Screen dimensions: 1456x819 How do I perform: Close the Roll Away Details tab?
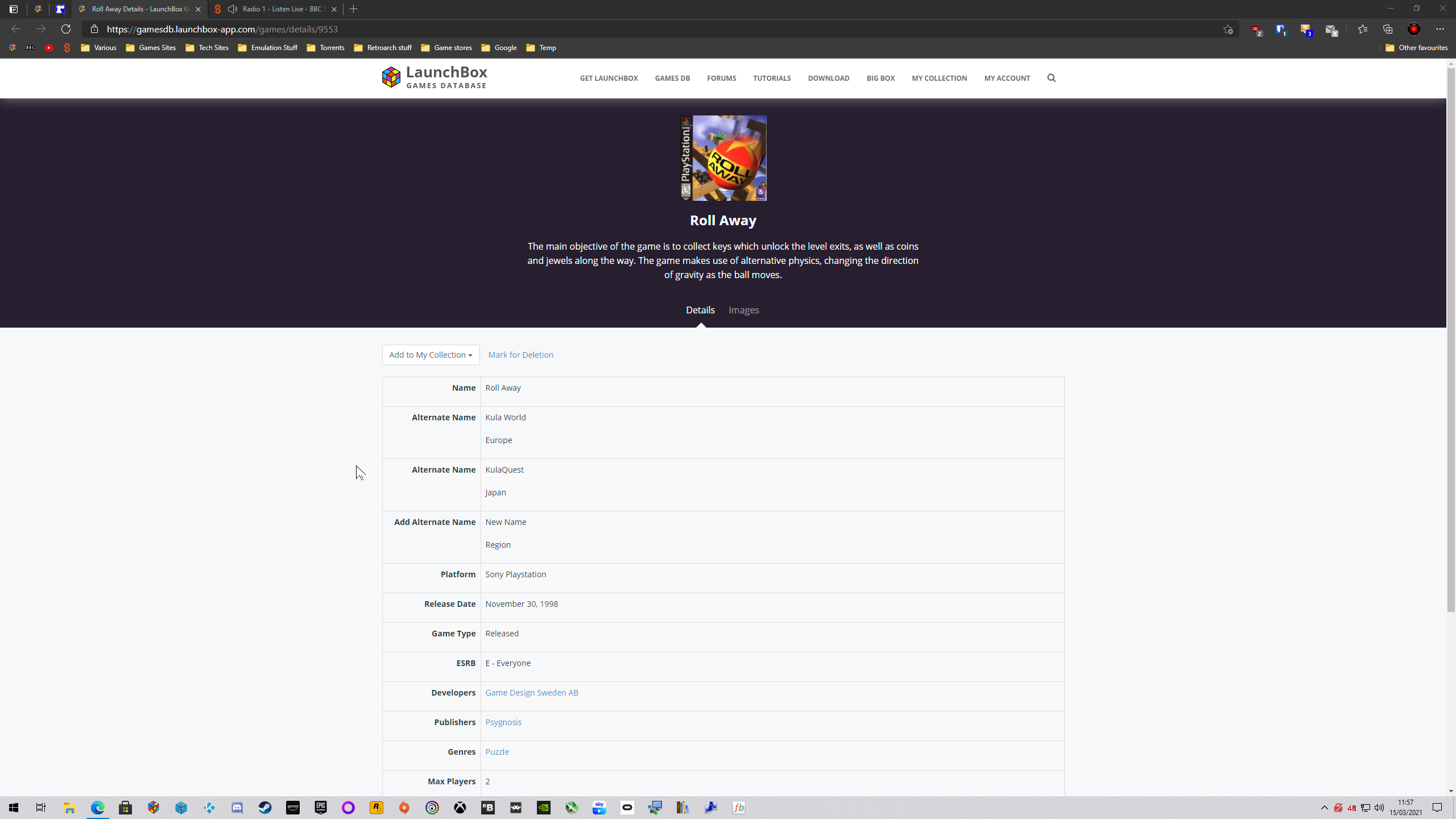198,9
